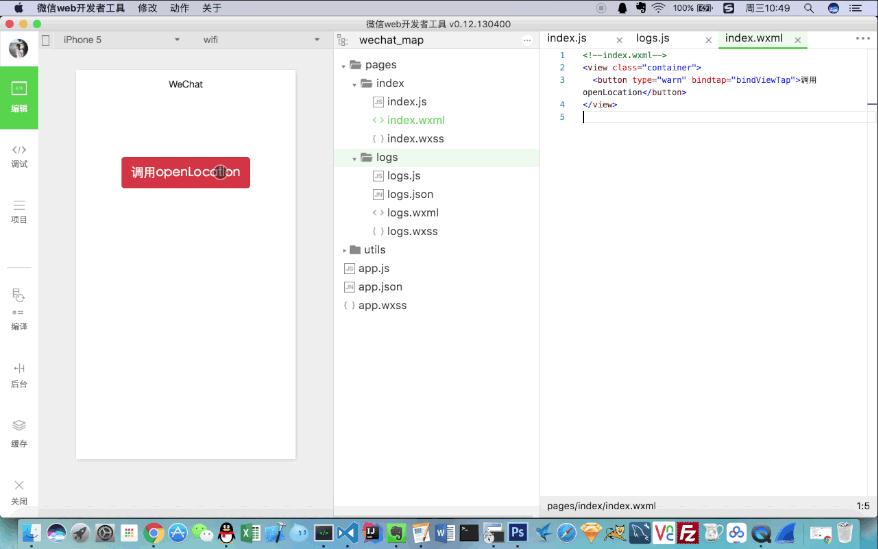Open the file tree more-options ellipsis
This screenshot has width=878, height=549.
[527, 40]
